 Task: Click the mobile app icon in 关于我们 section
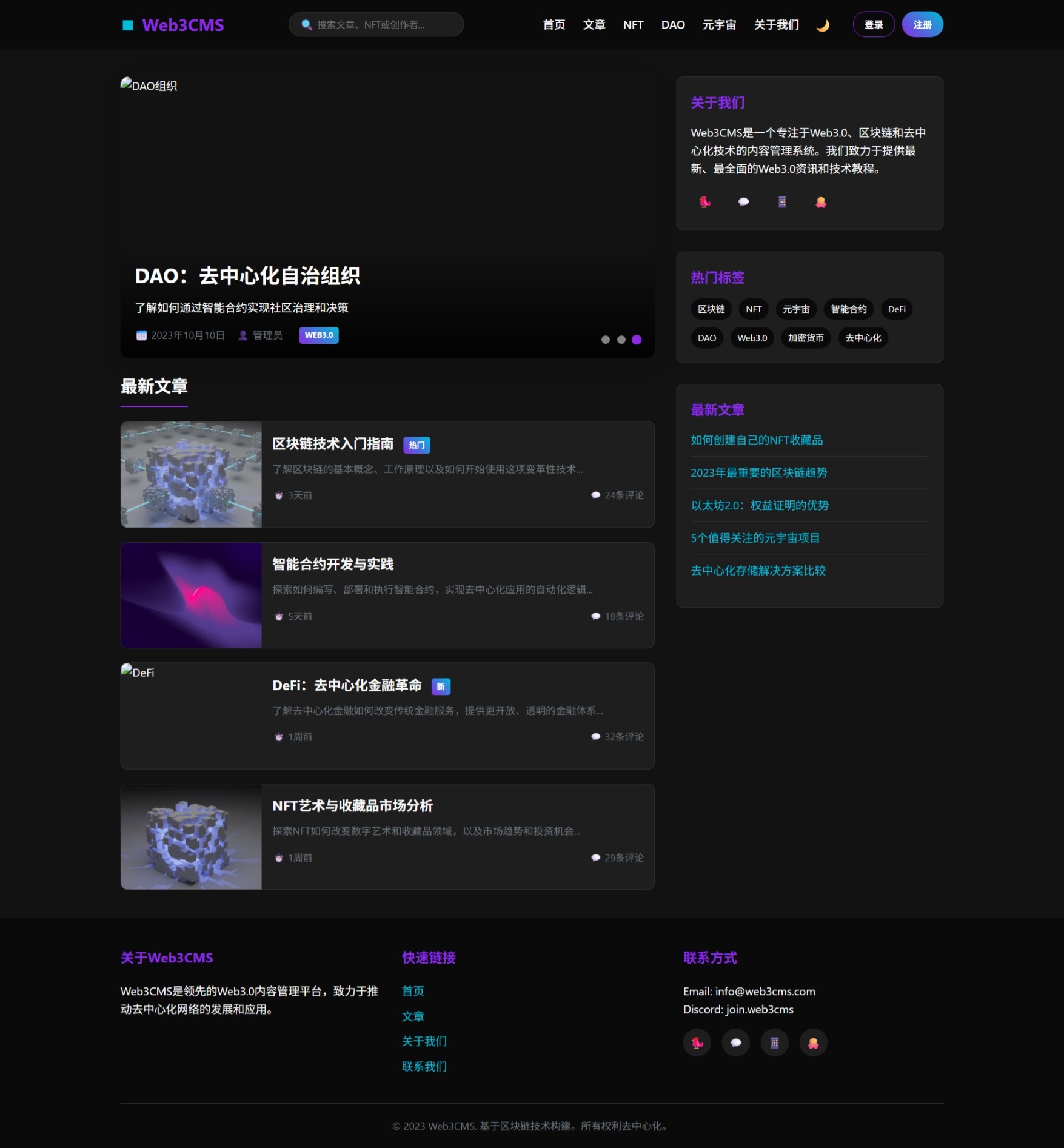[782, 202]
